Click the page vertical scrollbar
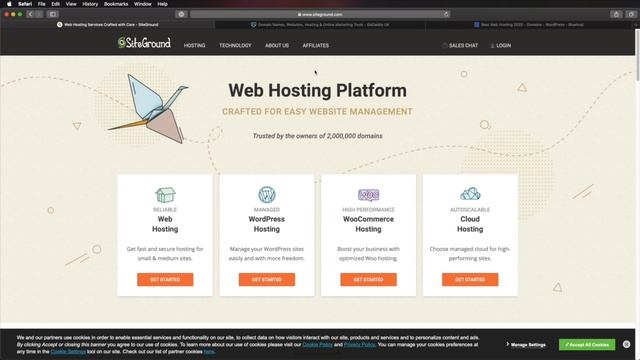Viewport: 640px width, 360px height. [x=637, y=55]
